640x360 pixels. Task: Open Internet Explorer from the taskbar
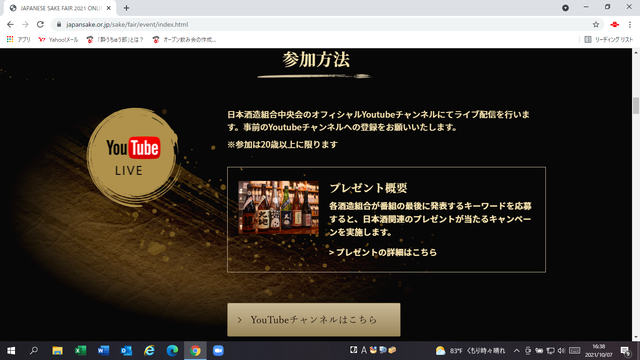click(x=149, y=351)
